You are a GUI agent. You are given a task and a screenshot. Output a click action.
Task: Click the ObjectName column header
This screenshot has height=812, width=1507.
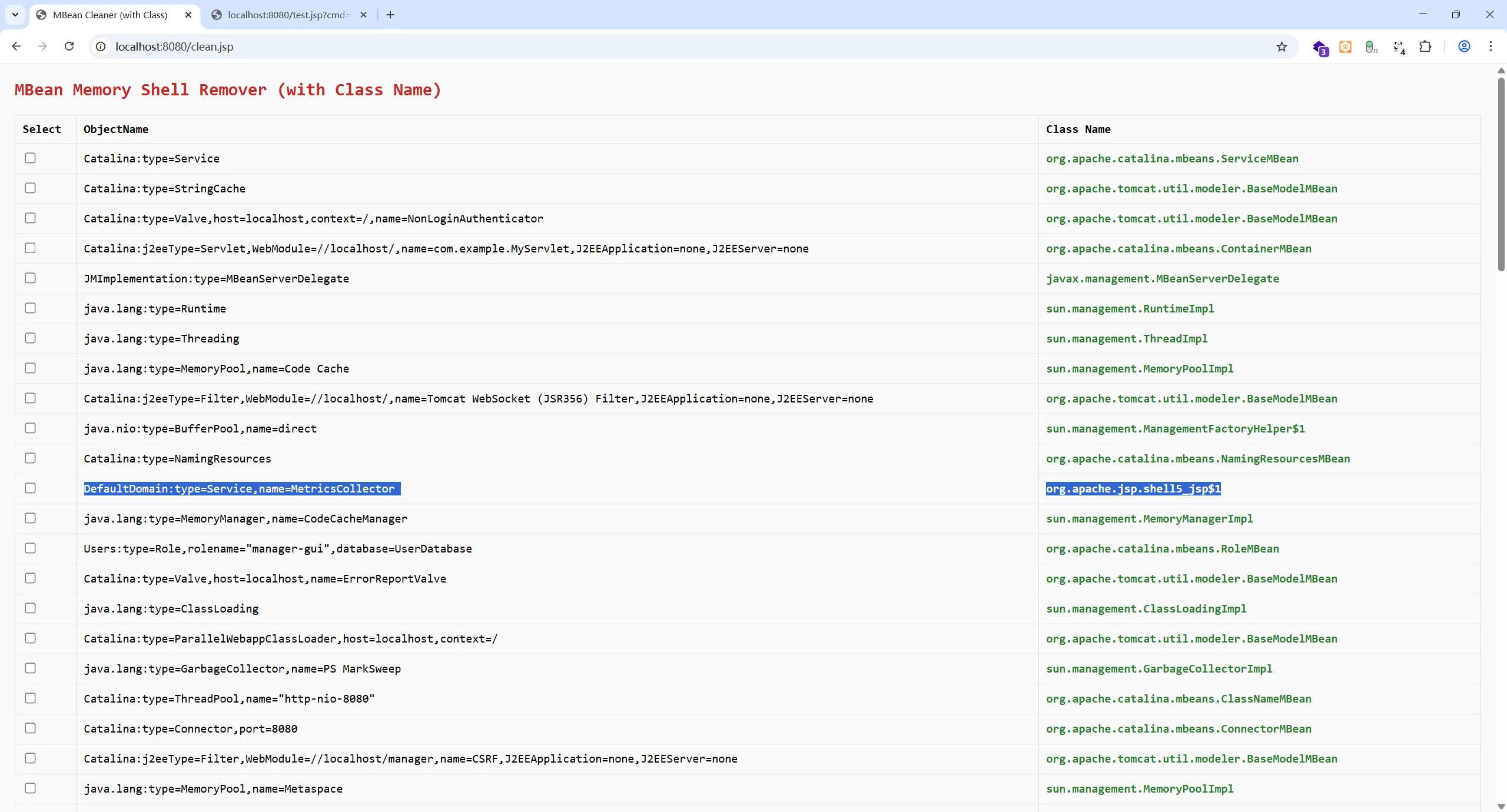[x=116, y=129]
